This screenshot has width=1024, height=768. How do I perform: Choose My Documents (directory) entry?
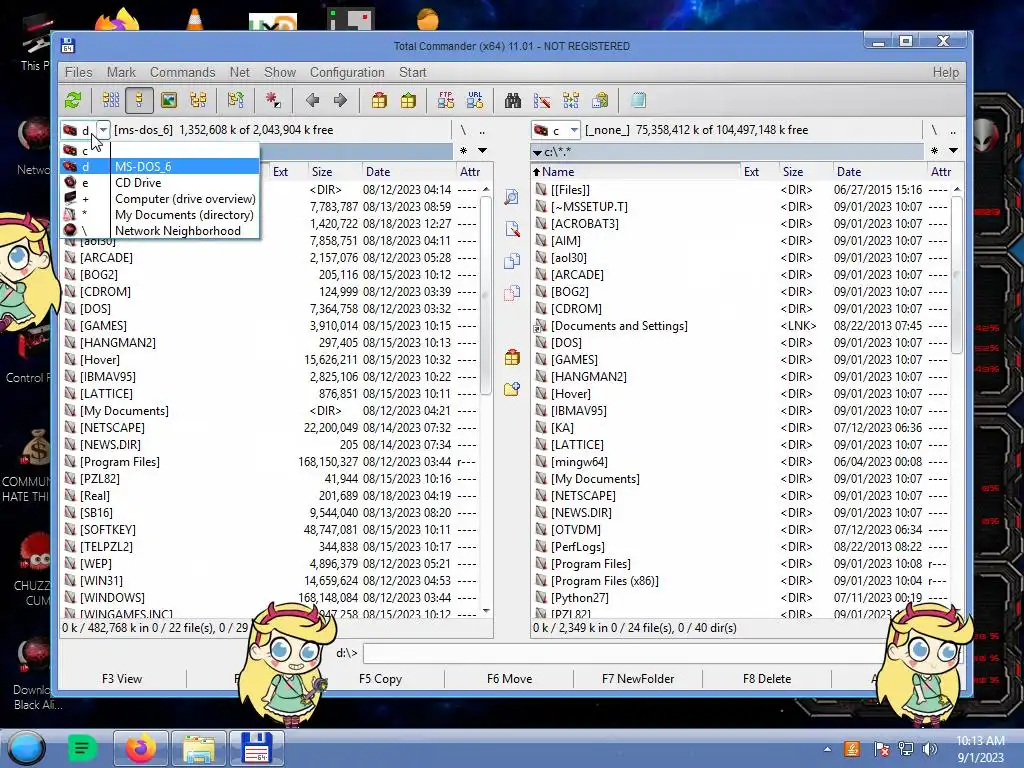tap(160, 215)
